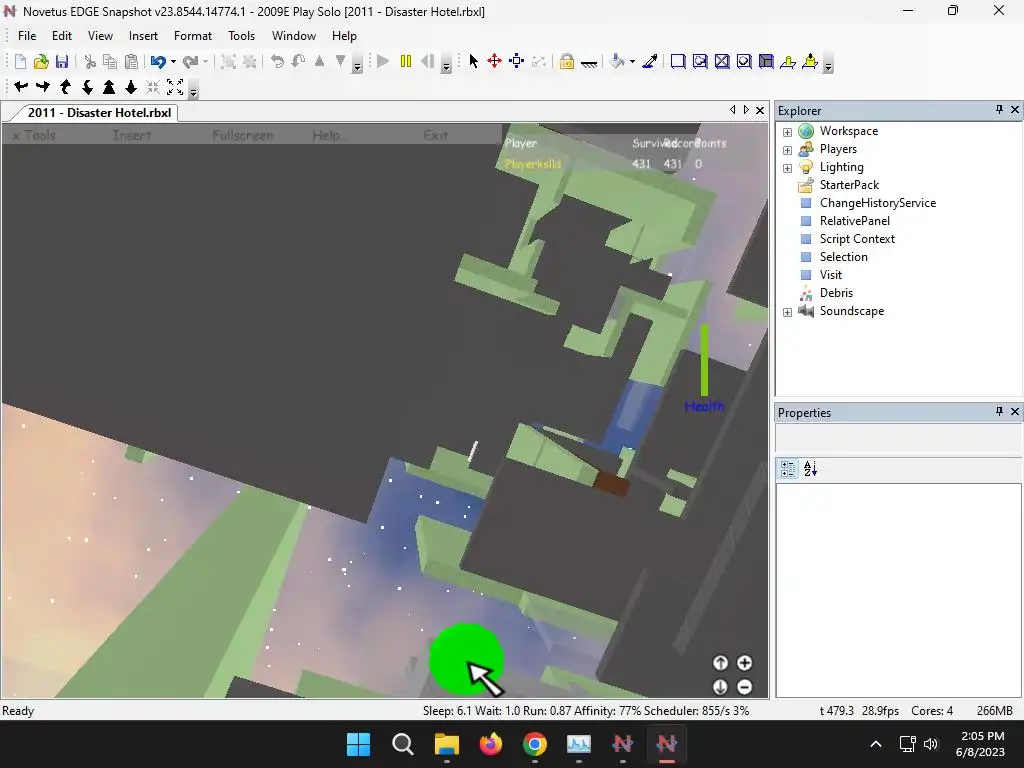Save the place using the floppy icon

61,61
